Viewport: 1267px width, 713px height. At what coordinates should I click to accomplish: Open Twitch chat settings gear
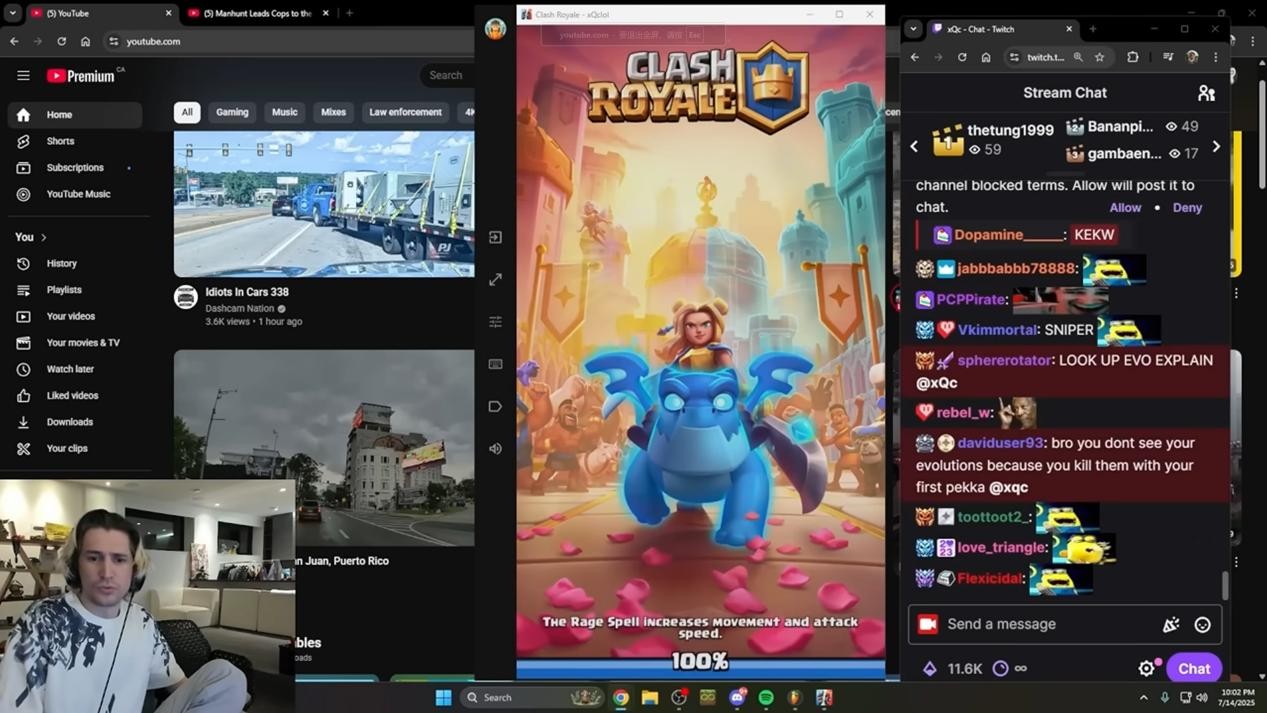[x=1147, y=668]
